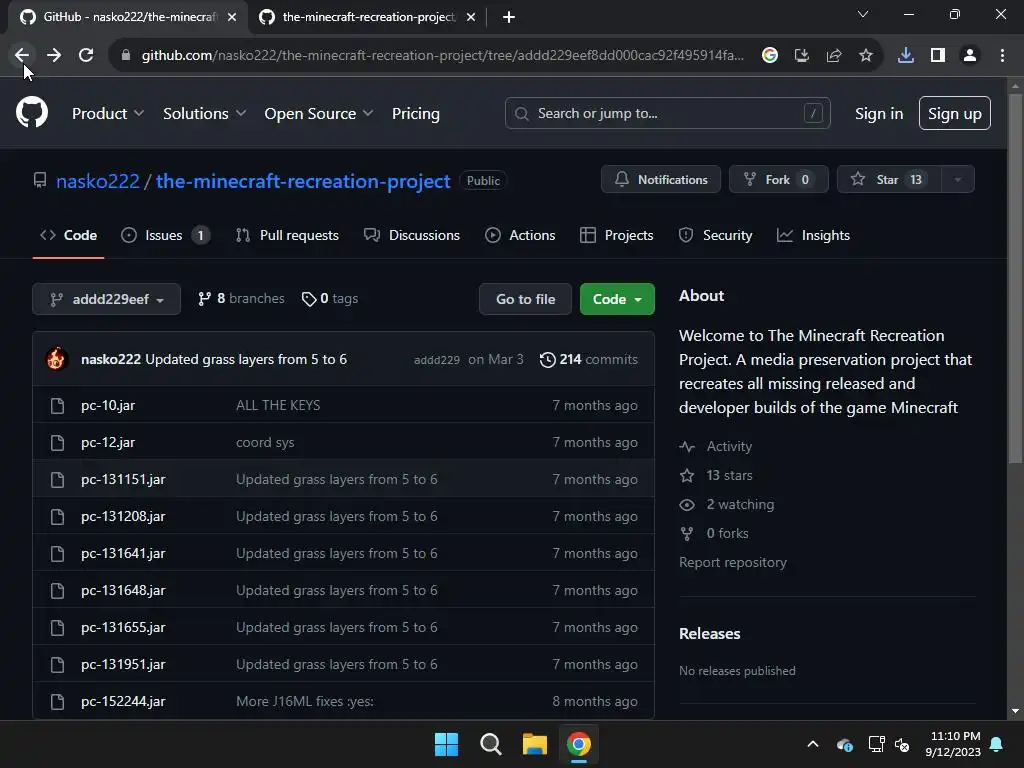Click the Activity pulse icon

click(687, 447)
